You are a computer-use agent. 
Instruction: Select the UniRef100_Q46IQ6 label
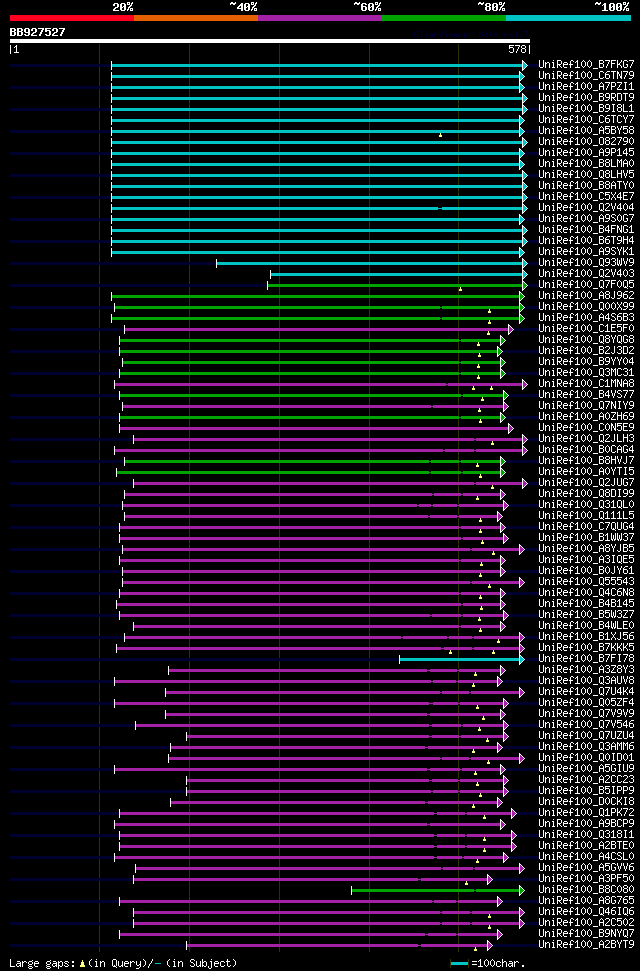(x=586, y=913)
